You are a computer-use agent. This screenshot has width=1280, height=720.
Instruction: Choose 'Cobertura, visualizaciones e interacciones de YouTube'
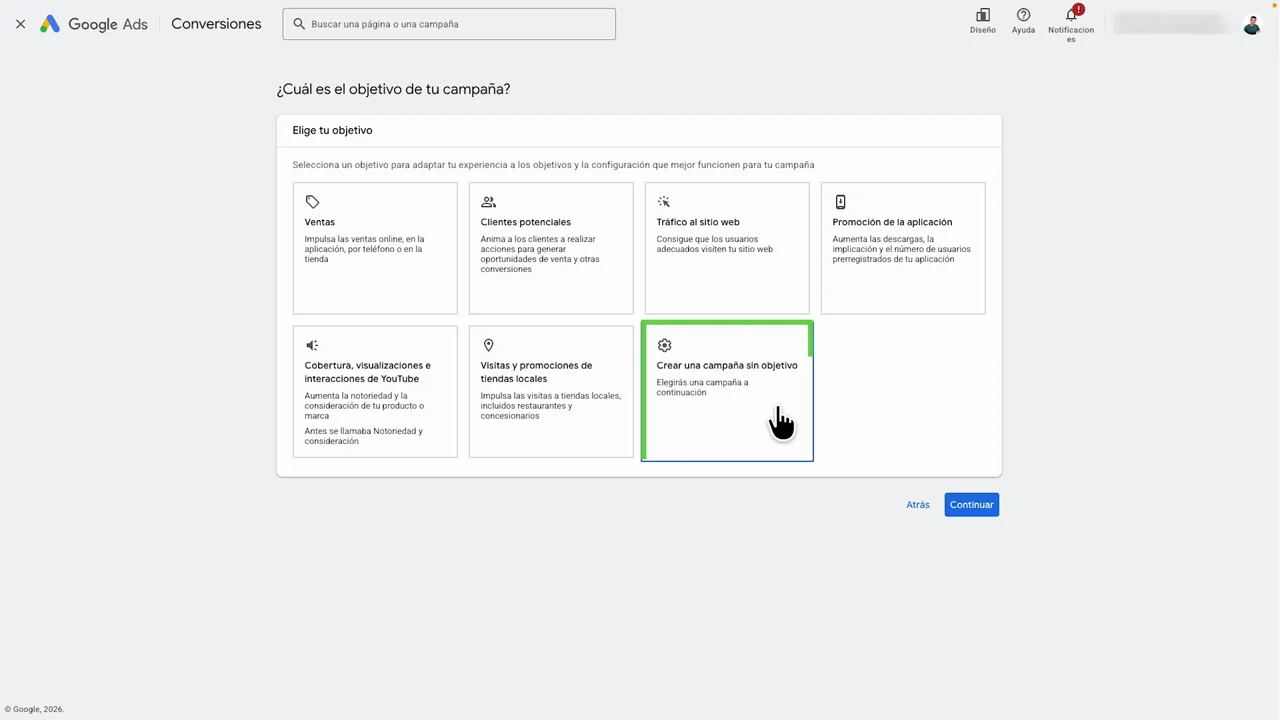click(x=367, y=372)
